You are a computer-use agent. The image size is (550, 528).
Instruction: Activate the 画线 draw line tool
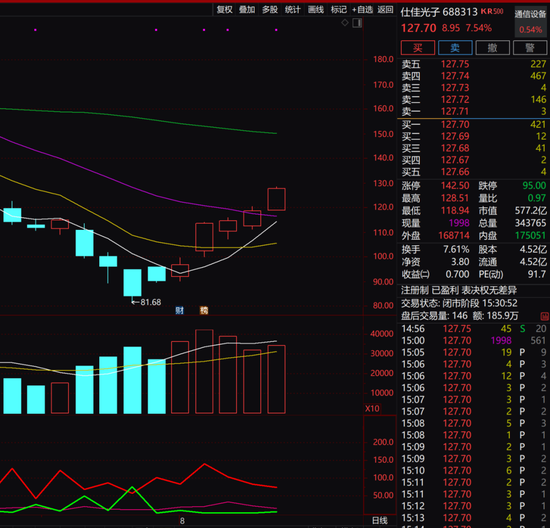(x=316, y=9)
